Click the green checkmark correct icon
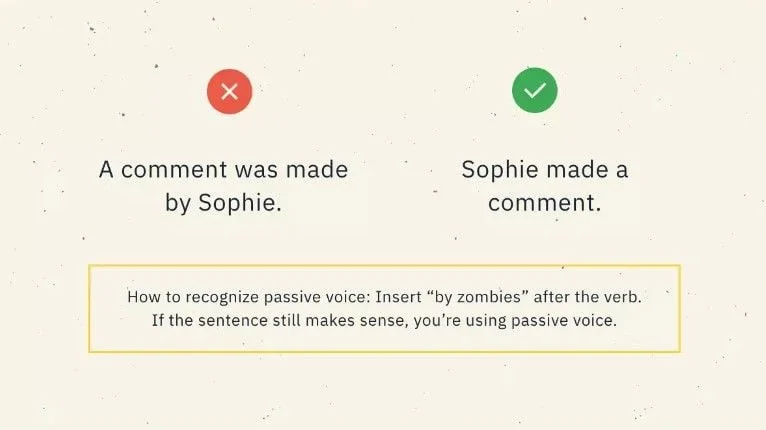 (x=535, y=92)
